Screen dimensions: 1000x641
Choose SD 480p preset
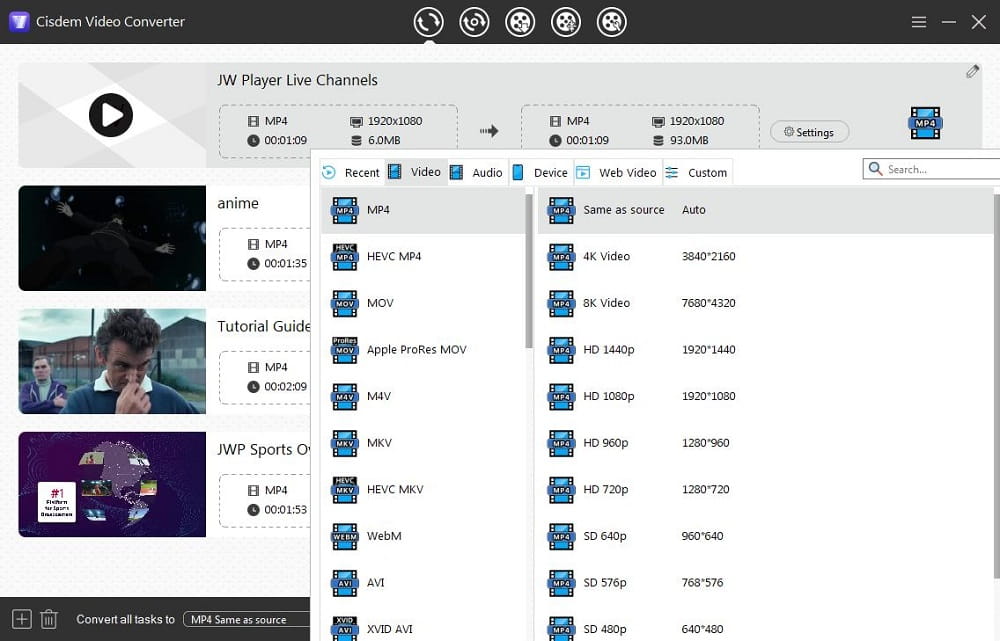(x=765, y=626)
